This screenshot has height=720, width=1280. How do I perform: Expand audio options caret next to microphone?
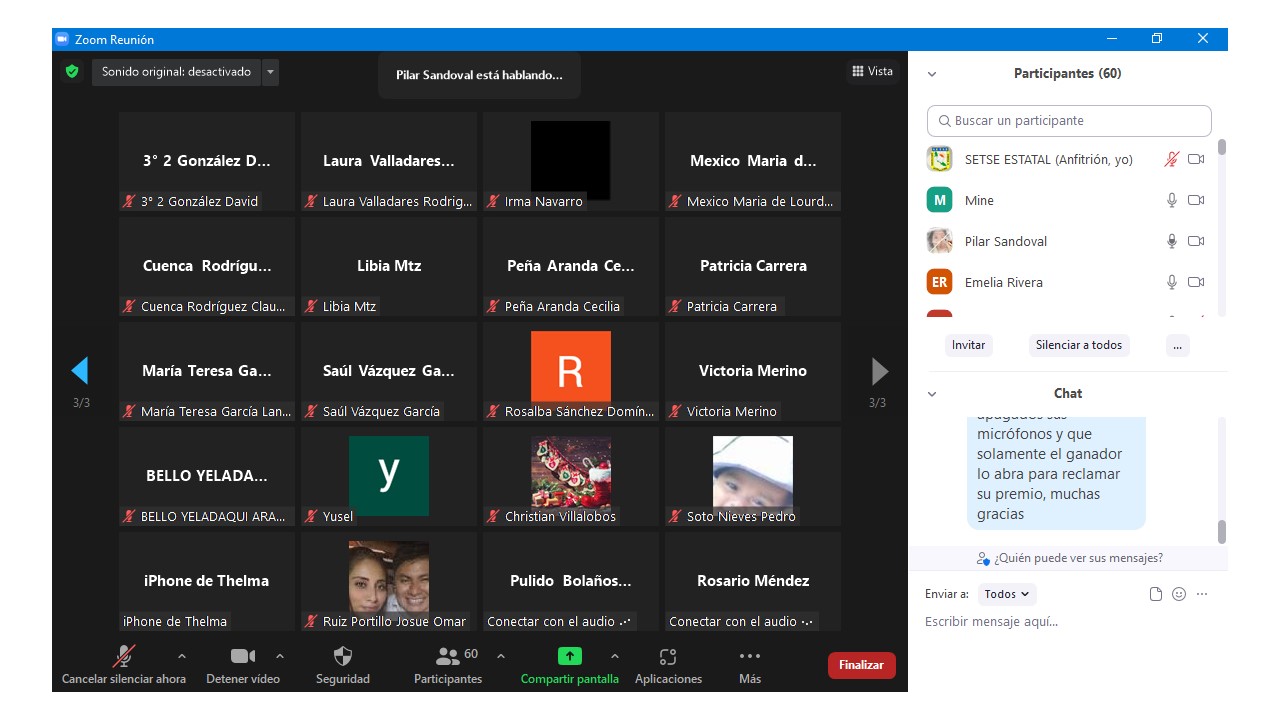pyautogui.click(x=181, y=656)
